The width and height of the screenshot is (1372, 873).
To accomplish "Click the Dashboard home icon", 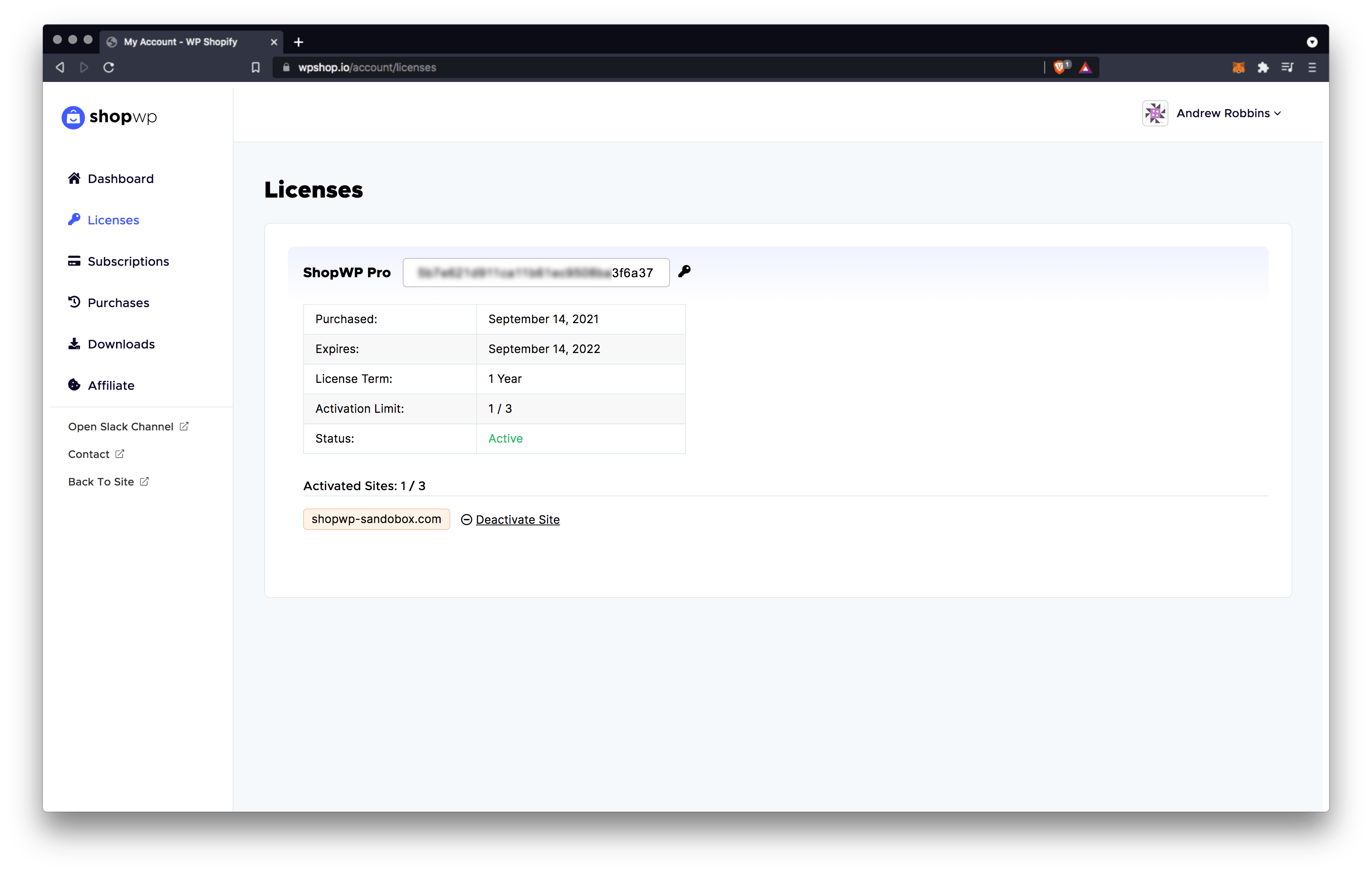I will 74,178.
